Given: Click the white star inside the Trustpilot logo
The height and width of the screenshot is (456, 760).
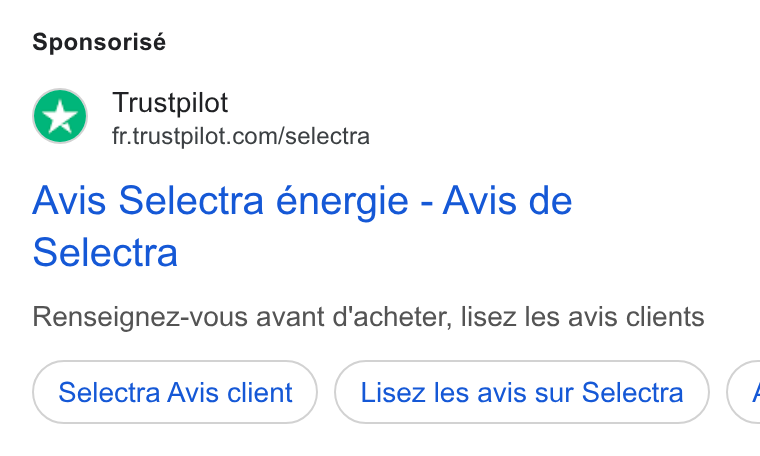Looking at the screenshot, I should tap(60, 116).
